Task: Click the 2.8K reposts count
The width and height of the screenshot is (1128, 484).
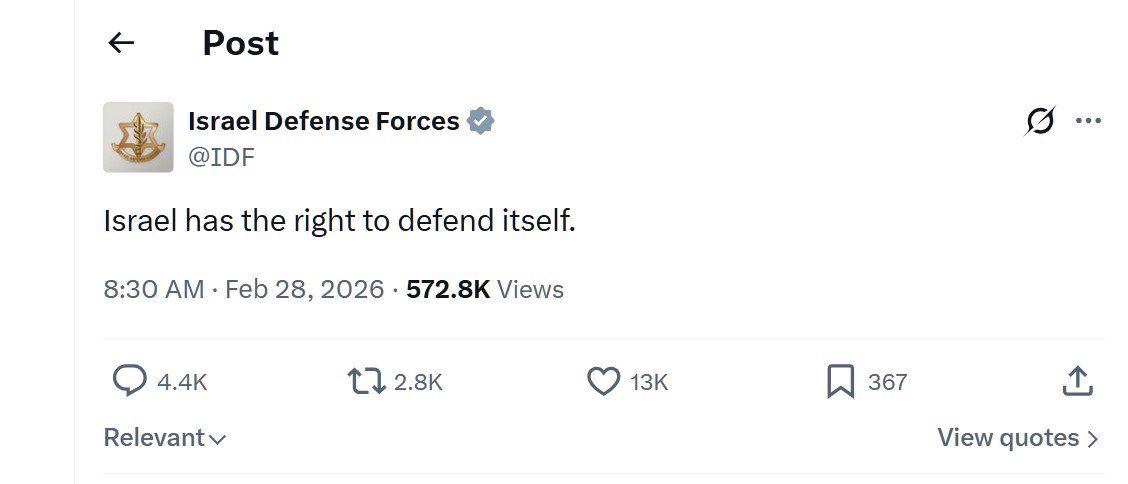Action: point(418,382)
